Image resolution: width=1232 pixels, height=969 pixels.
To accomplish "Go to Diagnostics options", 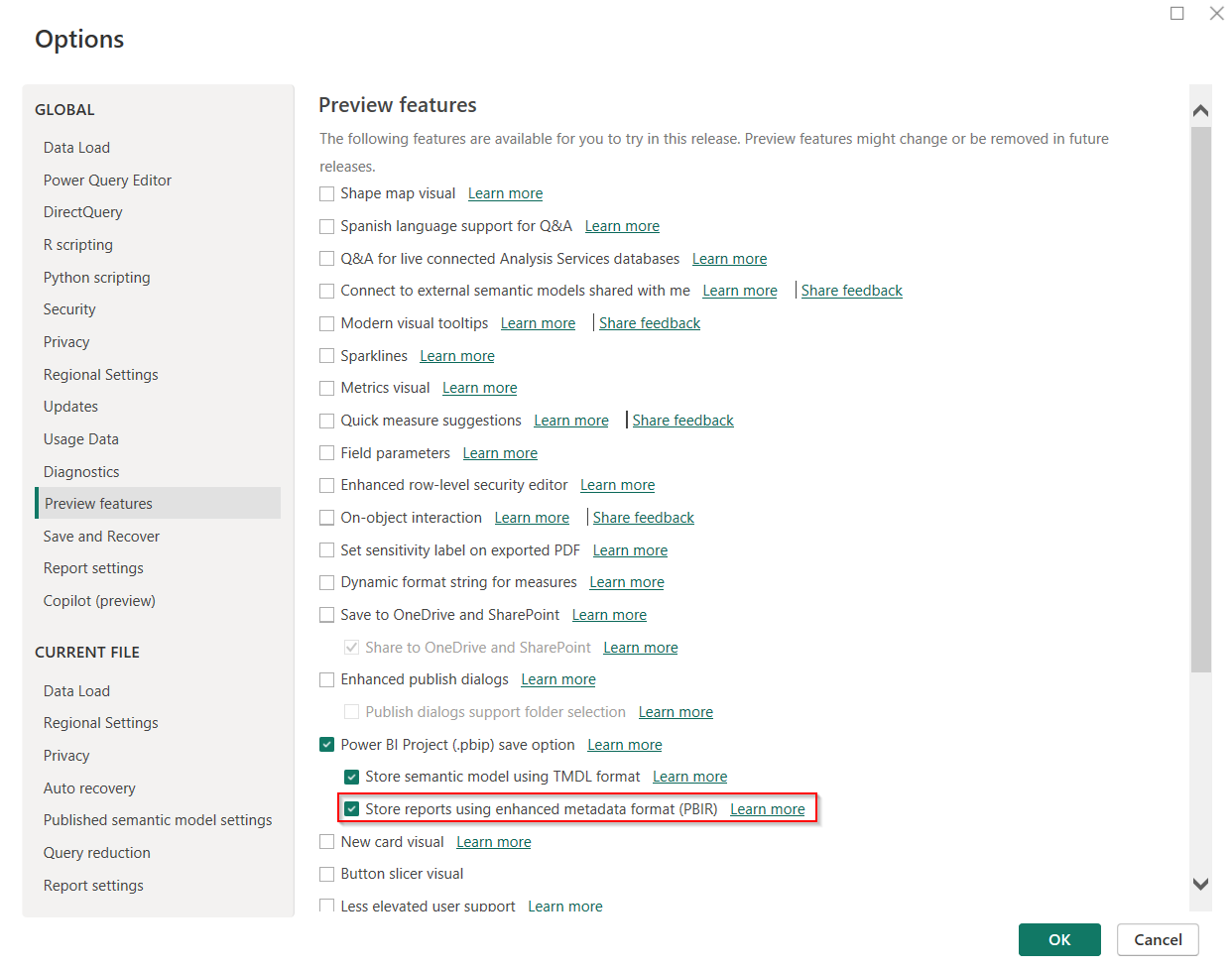I will (81, 472).
